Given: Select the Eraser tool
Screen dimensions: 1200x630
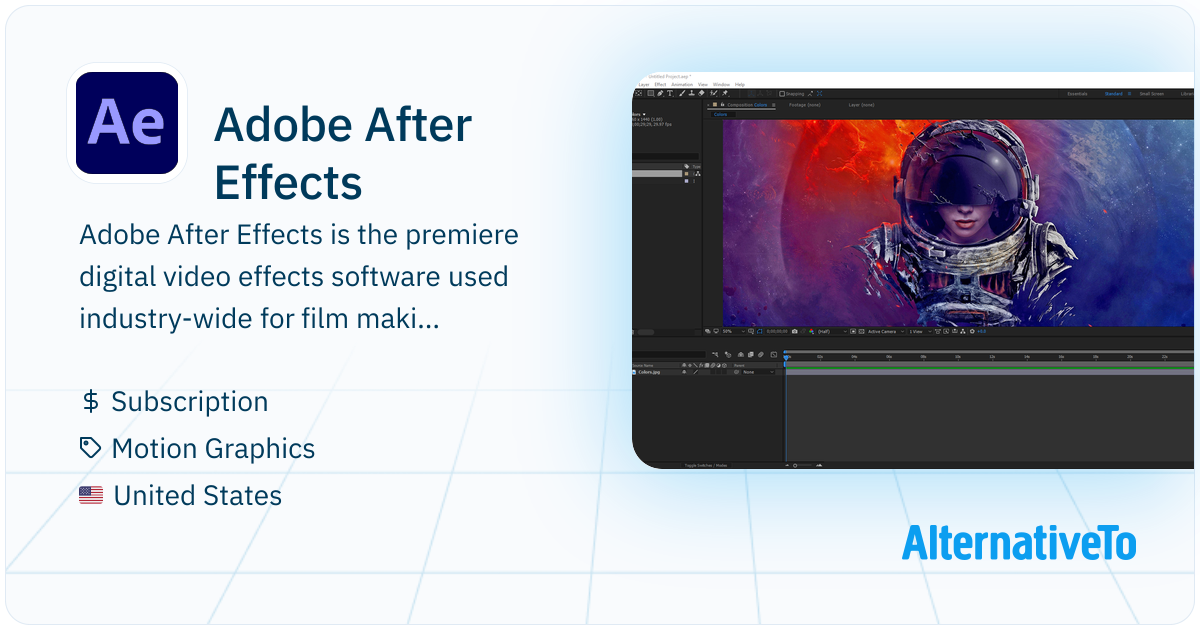Looking at the screenshot, I should click(x=701, y=93).
